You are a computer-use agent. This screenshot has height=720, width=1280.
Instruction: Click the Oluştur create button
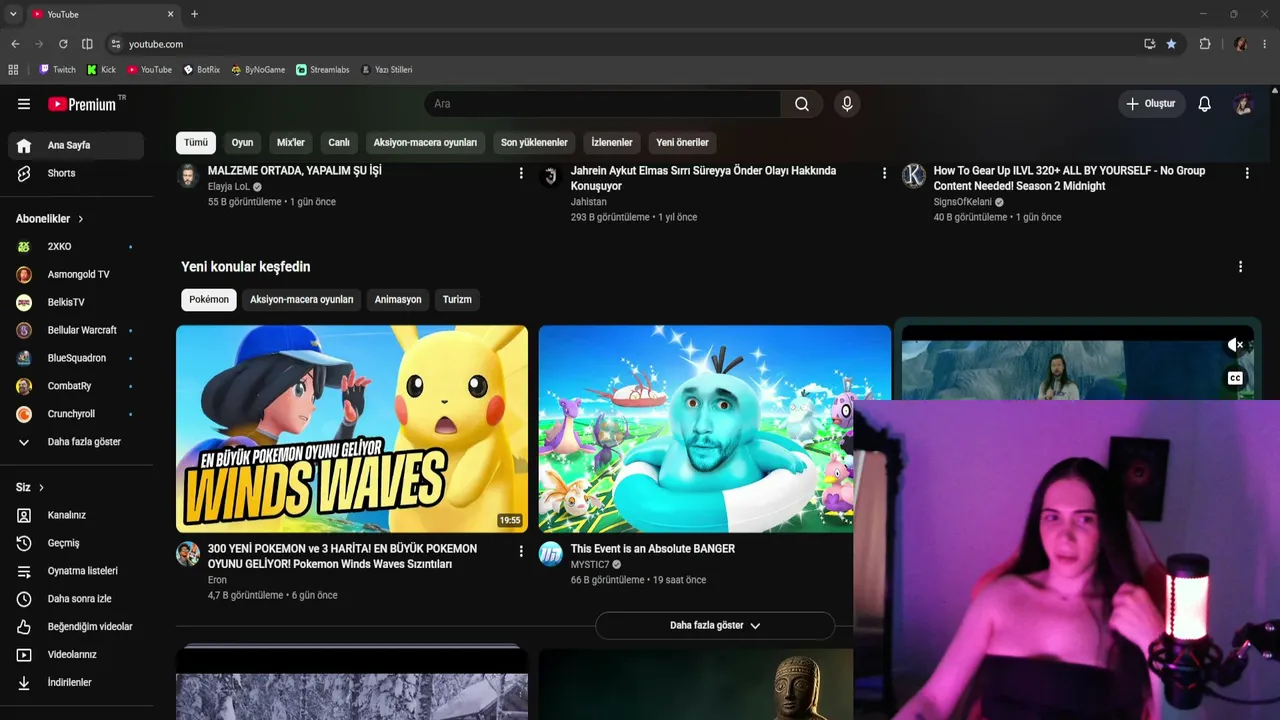tap(1152, 104)
